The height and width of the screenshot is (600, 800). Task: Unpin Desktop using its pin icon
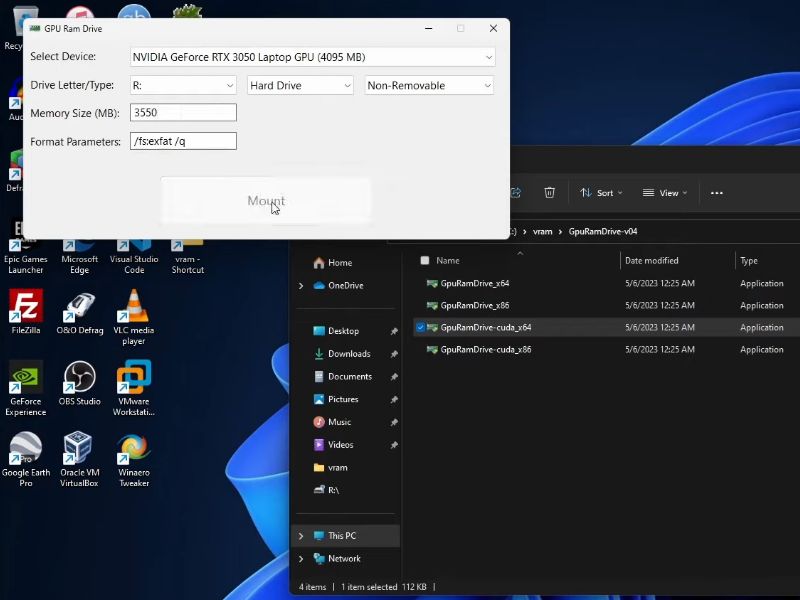[x=394, y=332]
